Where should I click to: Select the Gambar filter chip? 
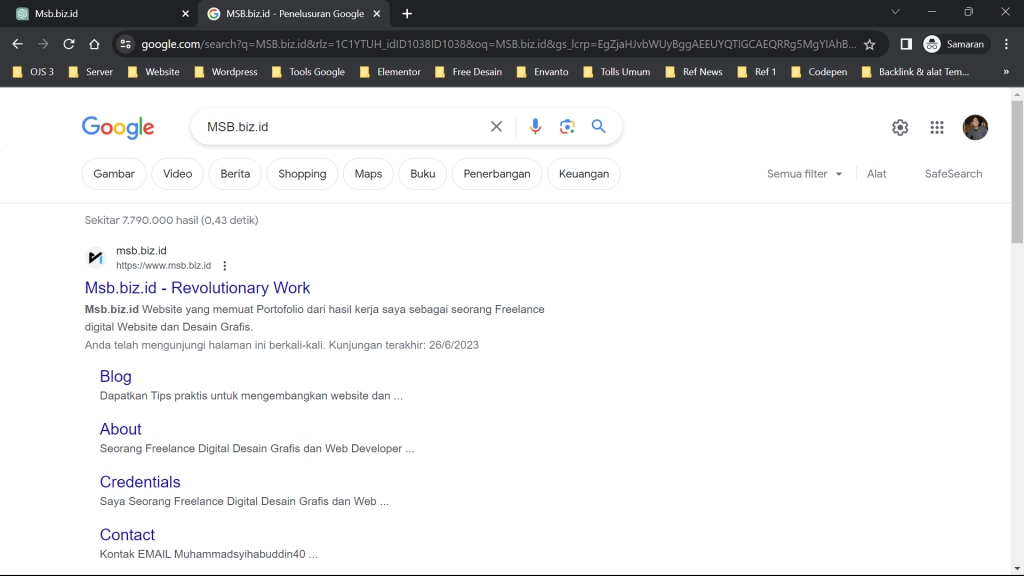(x=114, y=174)
